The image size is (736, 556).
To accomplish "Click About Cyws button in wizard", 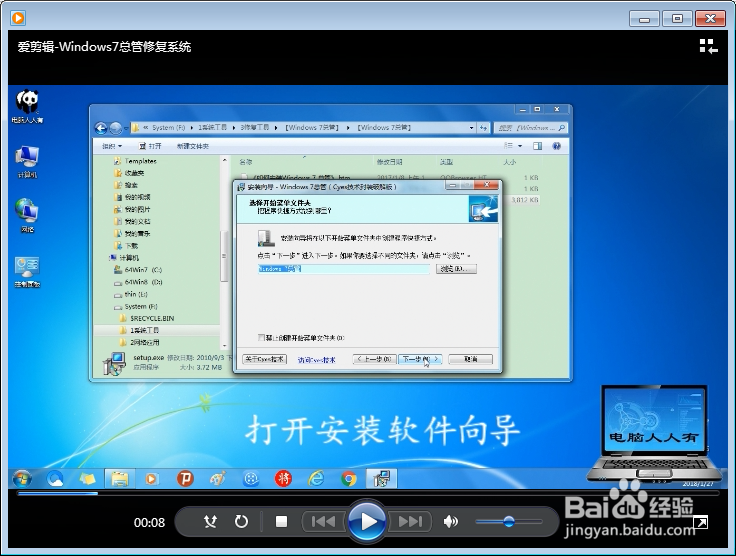I will click(264, 359).
